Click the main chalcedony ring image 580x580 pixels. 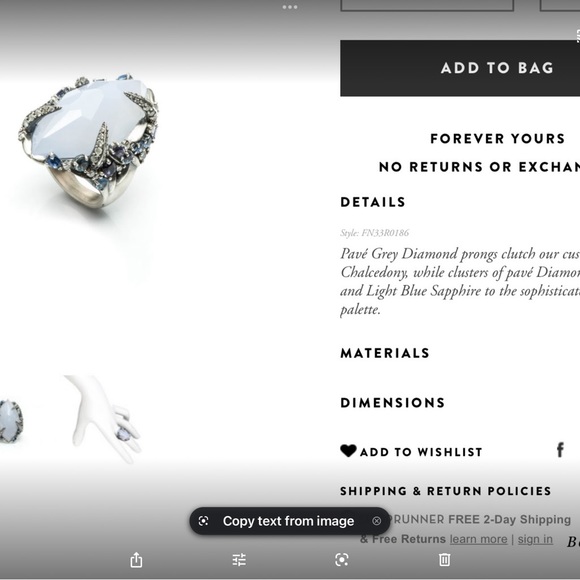(x=89, y=141)
